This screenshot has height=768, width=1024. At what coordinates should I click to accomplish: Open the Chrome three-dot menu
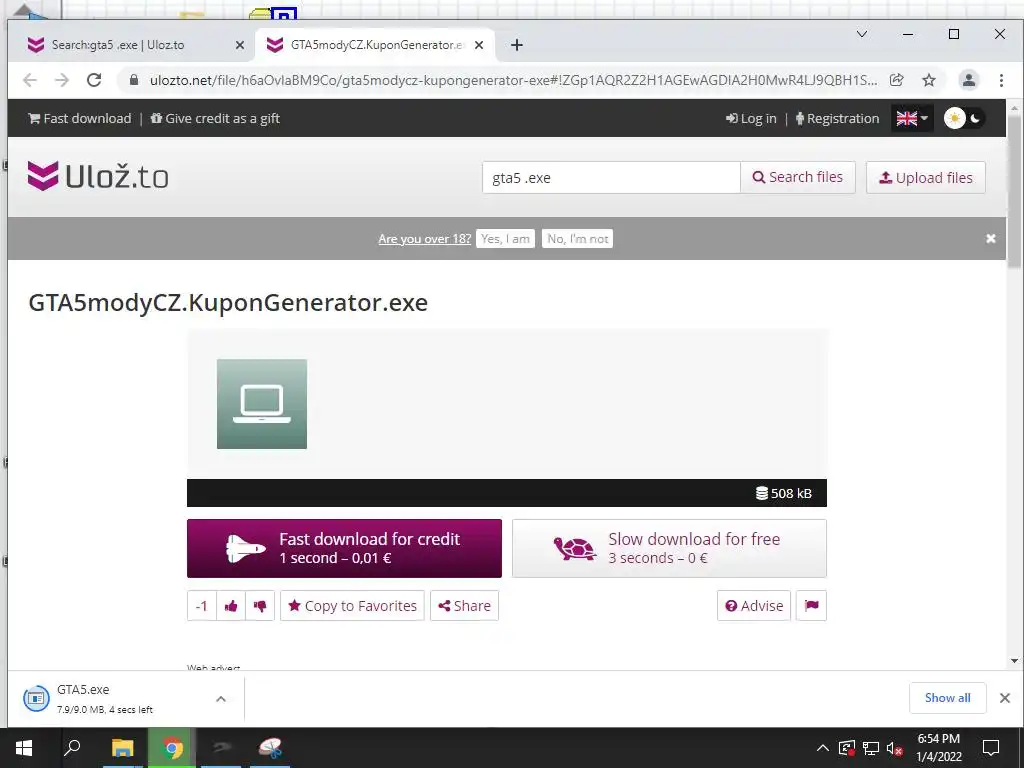click(x=1001, y=80)
